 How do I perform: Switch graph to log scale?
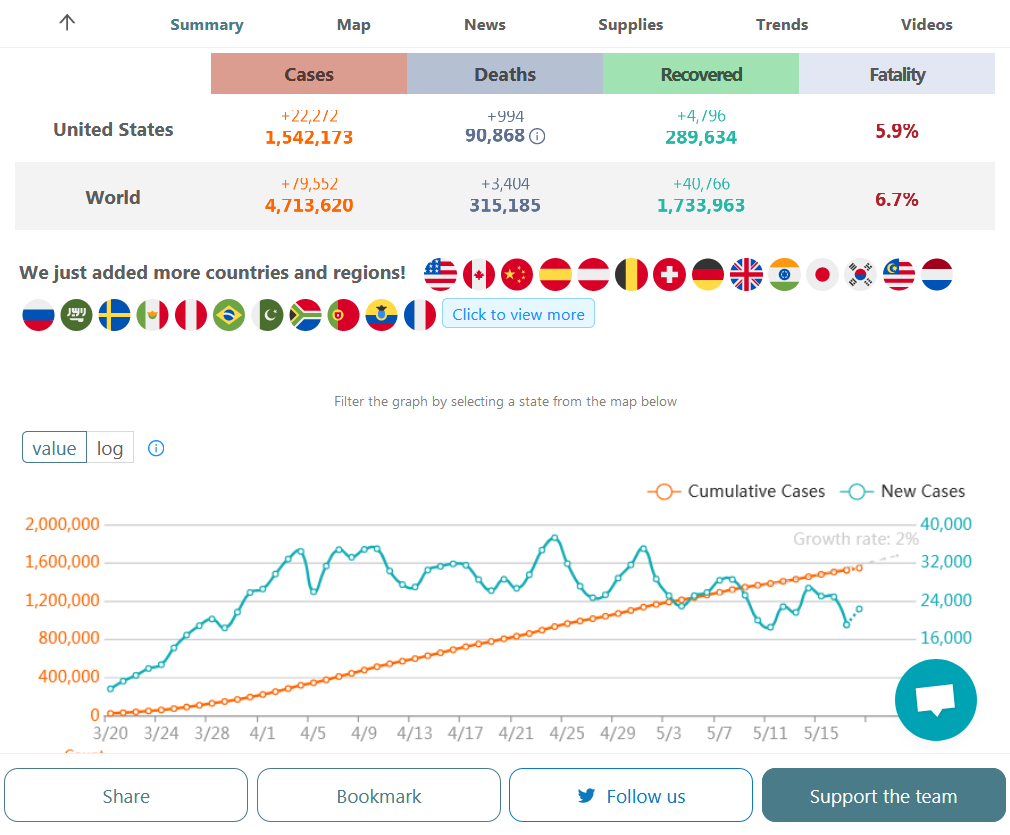110,448
